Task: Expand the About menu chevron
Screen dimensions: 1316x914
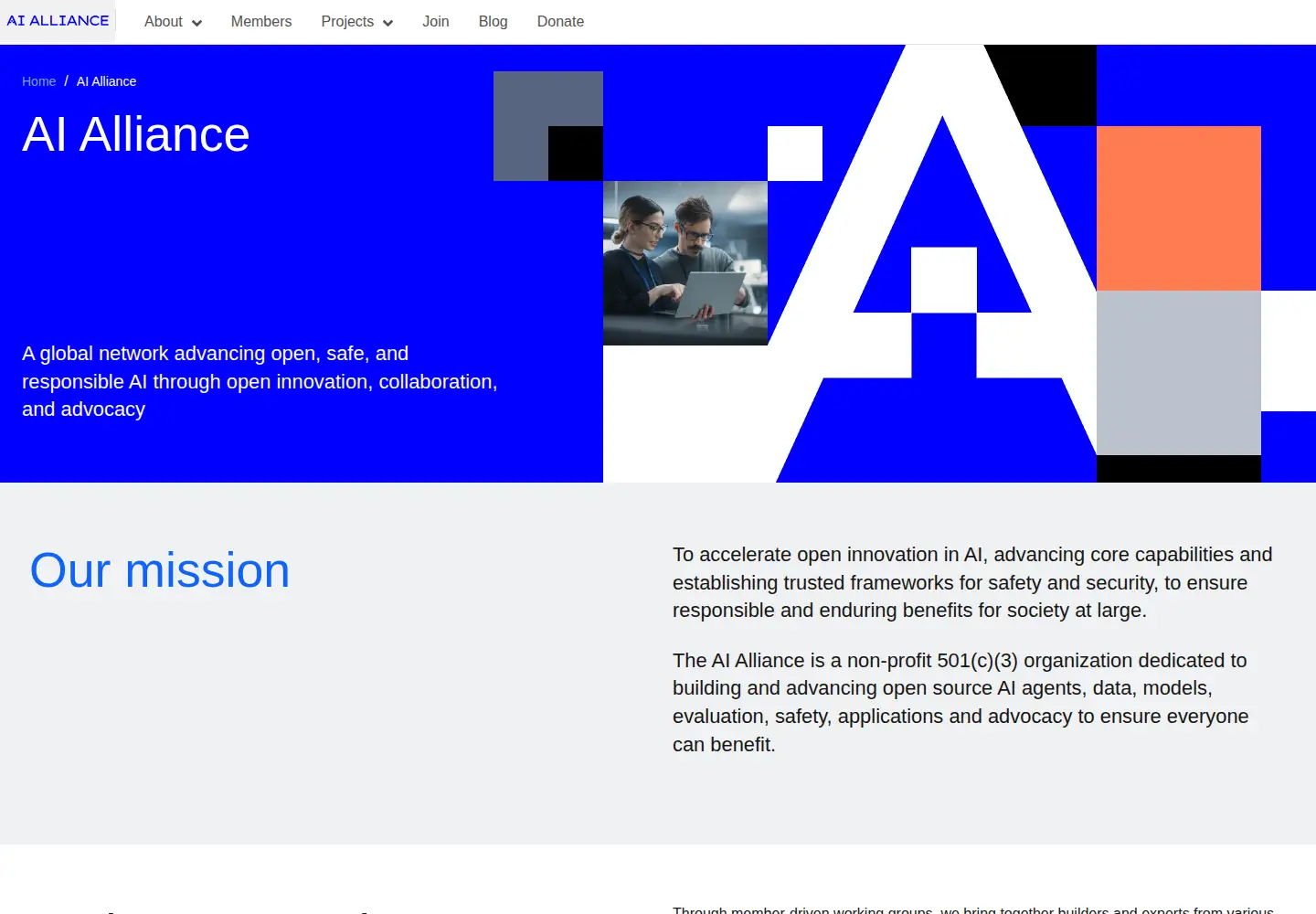Action: tap(196, 23)
